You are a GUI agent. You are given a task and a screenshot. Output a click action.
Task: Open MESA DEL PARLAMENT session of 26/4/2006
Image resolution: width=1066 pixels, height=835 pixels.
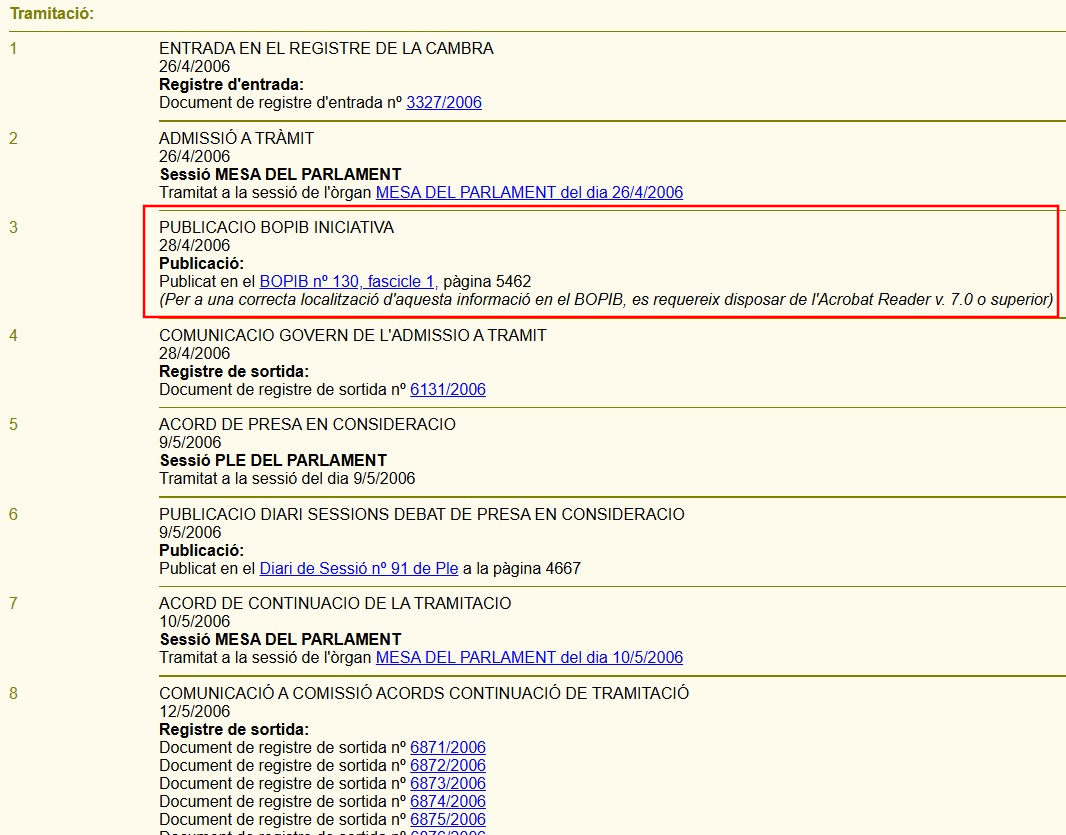pyautogui.click(x=529, y=192)
